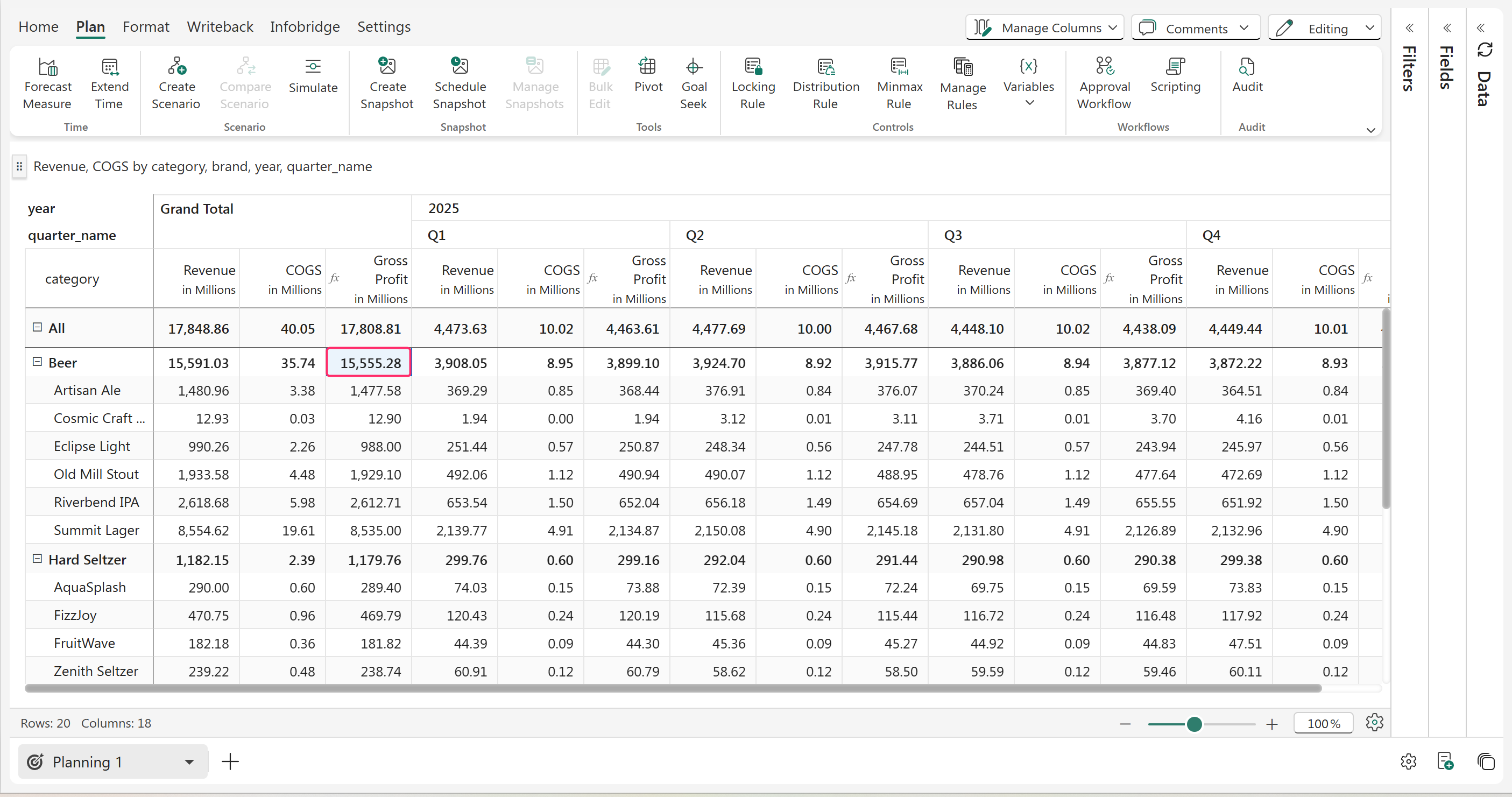1512x797 pixels.
Task: Switch to the Infobridge tab
Action: pyautogui.click(x=305, y=27)
